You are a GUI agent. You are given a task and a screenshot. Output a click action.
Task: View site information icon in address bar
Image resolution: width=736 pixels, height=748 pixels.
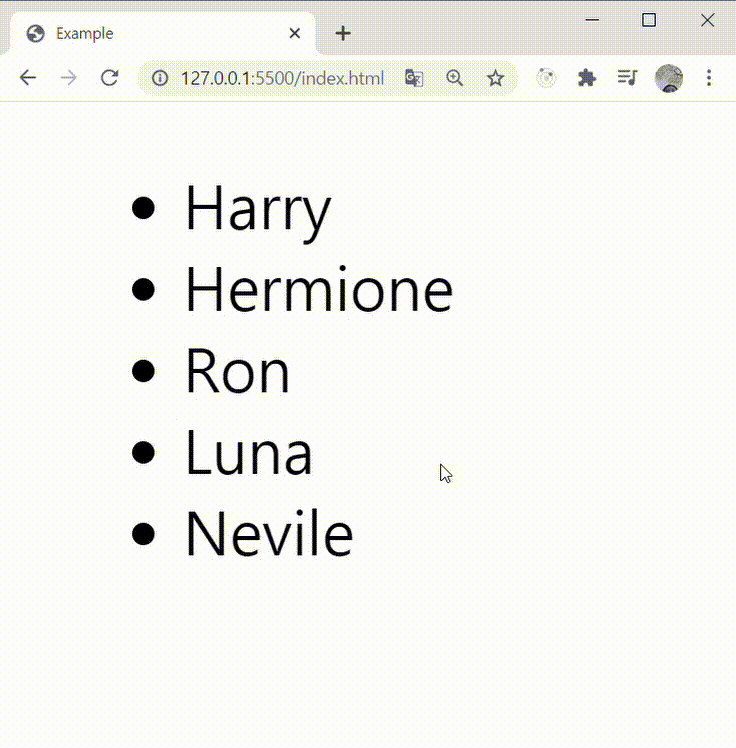point(159,78)
